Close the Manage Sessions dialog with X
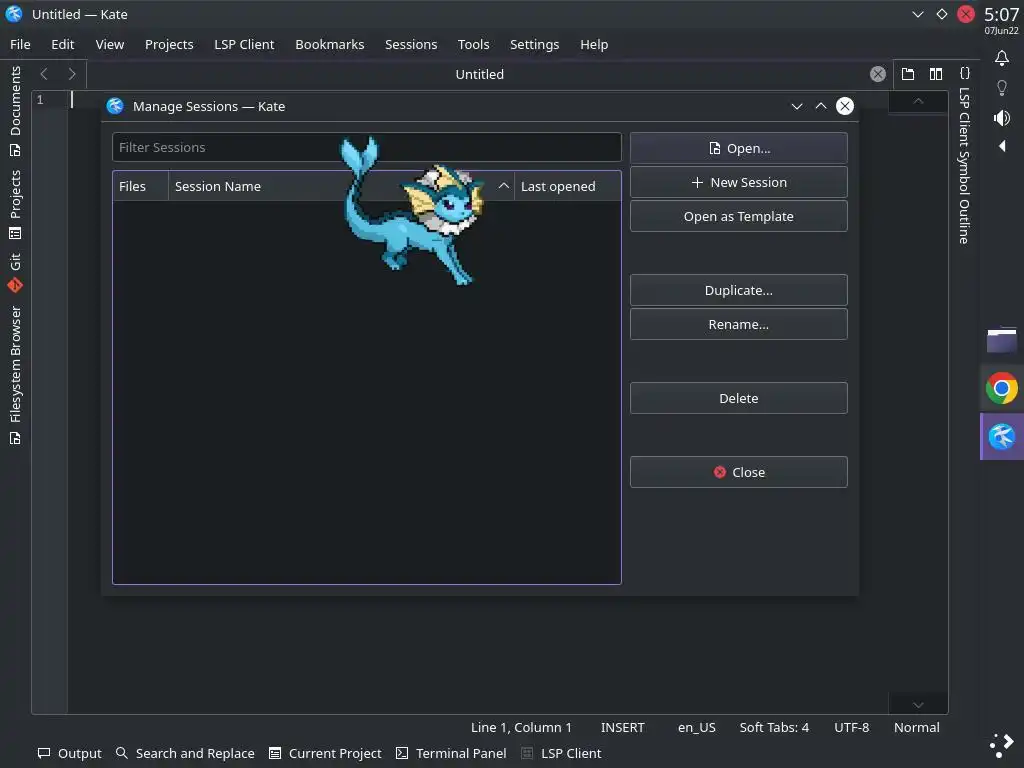Viewport: 1024px width, 768px height. (845, 106)
